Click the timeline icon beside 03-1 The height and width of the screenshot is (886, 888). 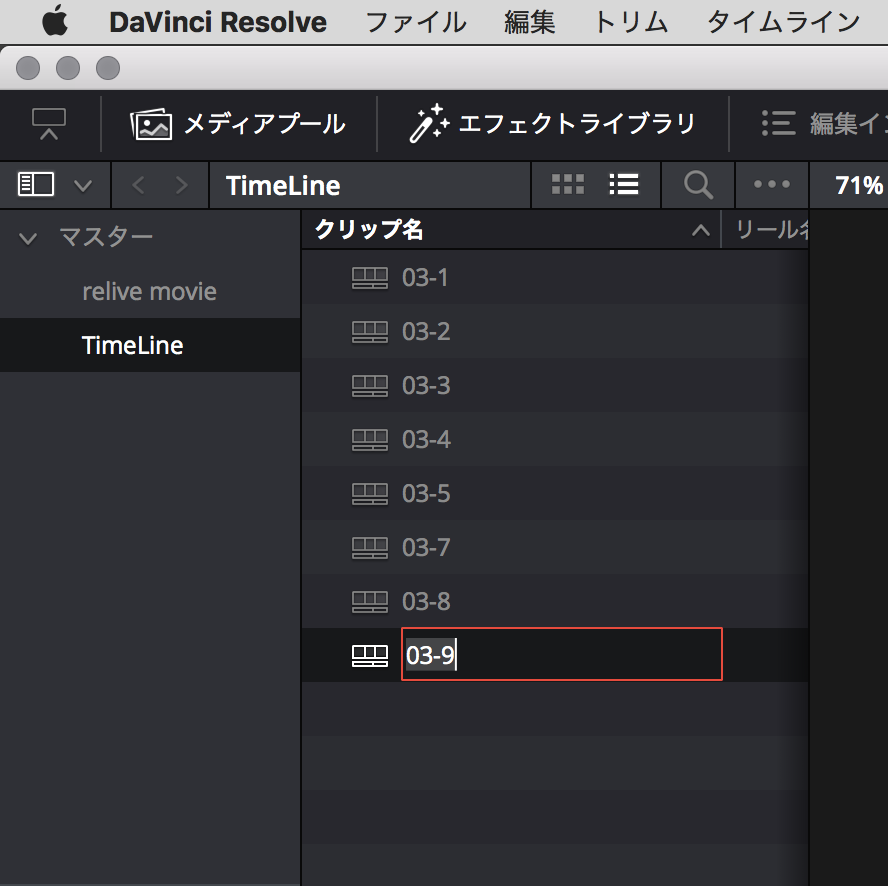click(370, 278)
